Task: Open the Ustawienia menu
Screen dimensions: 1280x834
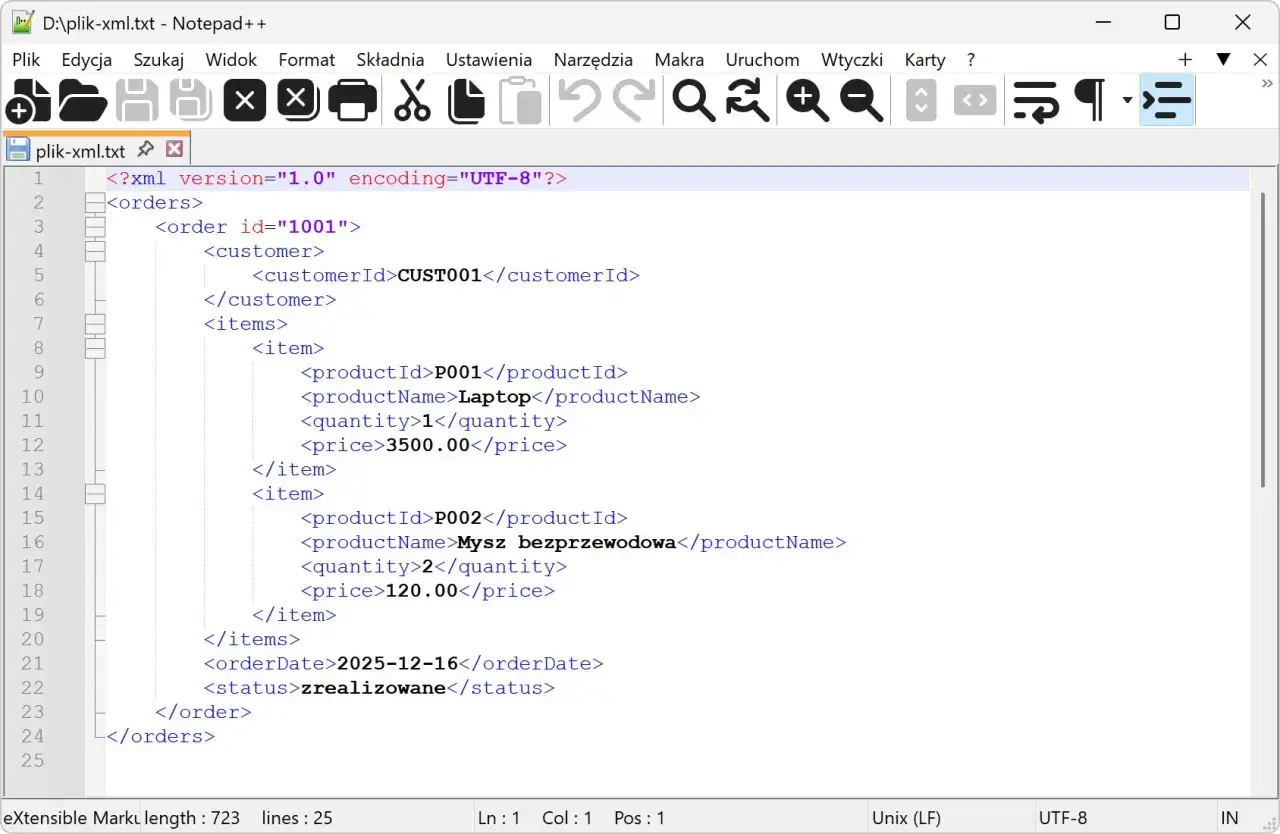Action: tap(489, 59)
